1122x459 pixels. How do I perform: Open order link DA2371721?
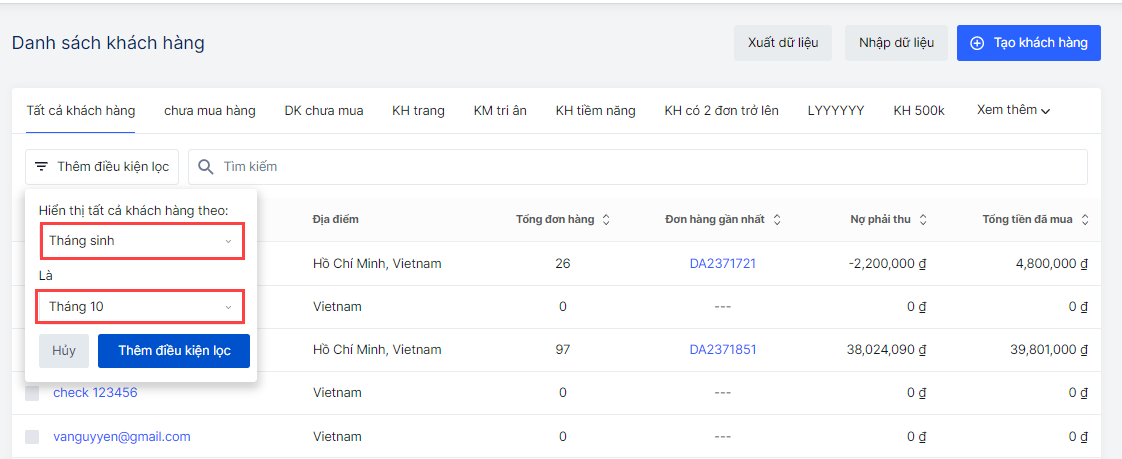(722, 264)
